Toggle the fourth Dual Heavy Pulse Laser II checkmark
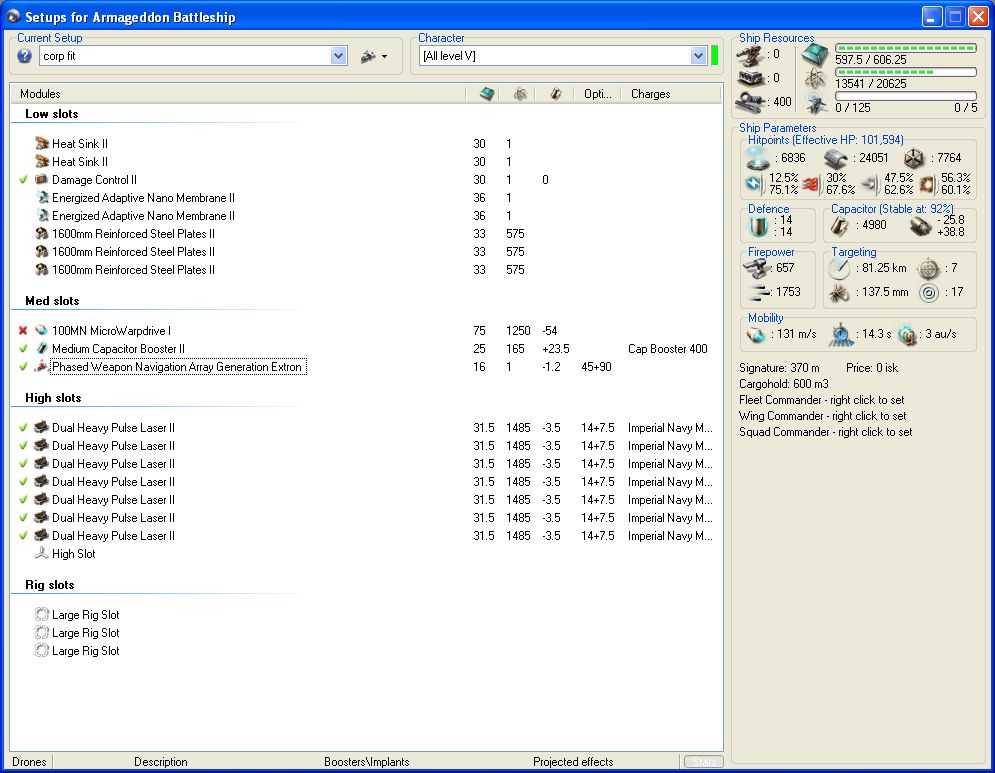 click(x=23, y=482)
